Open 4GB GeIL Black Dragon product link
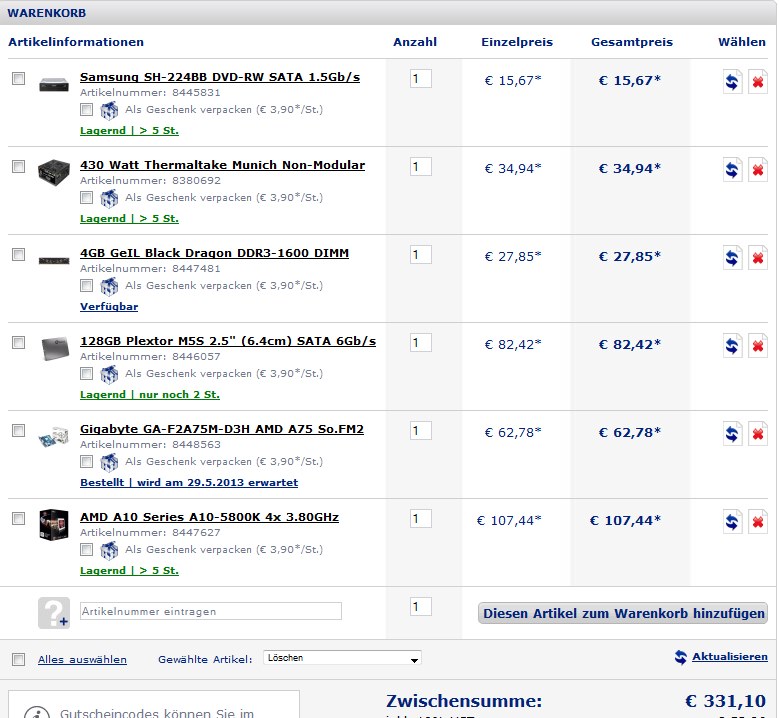This screenshot has width=779, height=718. (x=215, y=253)
